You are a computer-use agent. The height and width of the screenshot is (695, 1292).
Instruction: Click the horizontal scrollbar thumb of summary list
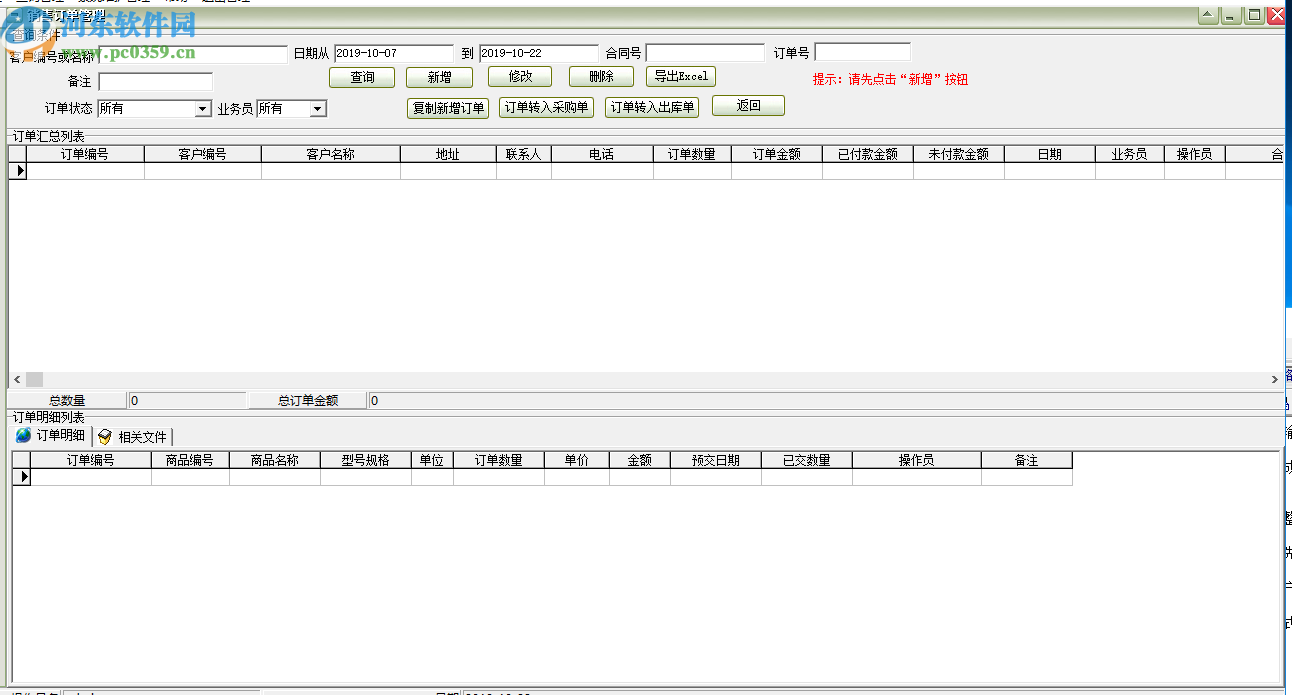click(x=34, y=379)
